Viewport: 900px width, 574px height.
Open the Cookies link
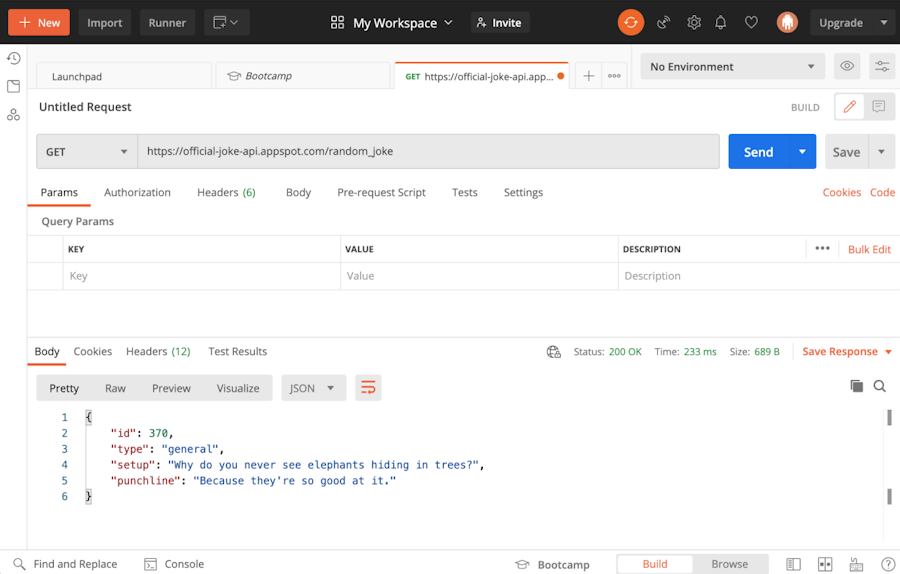point(841,192)
